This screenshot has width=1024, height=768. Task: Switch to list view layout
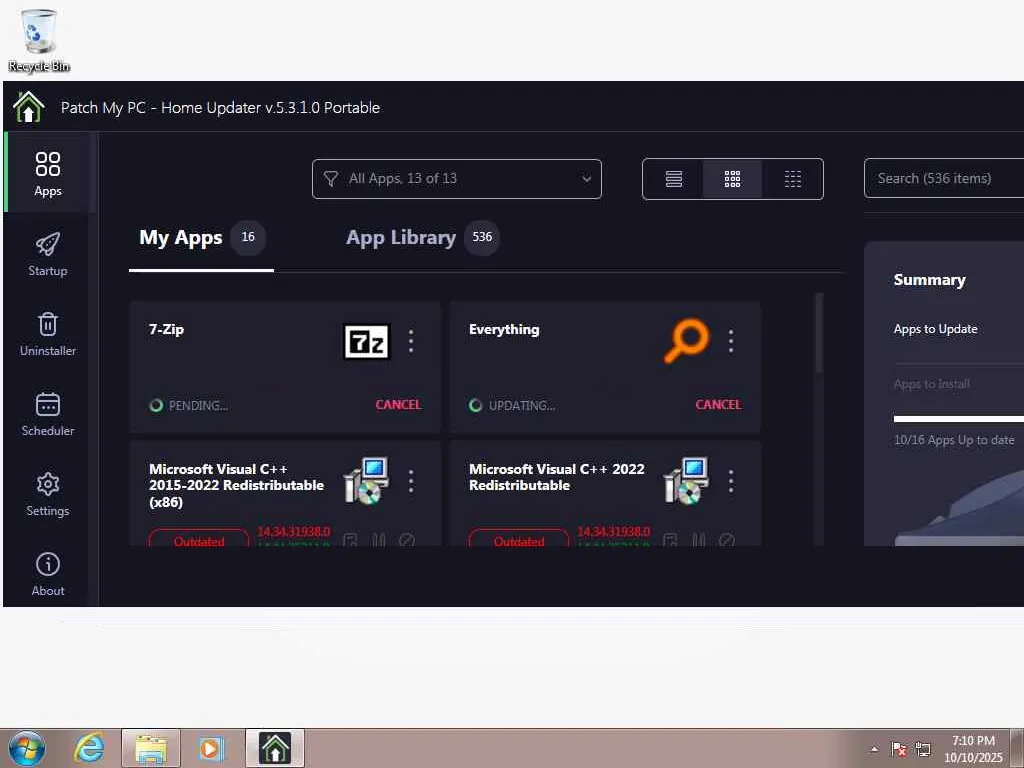point(673,179)
